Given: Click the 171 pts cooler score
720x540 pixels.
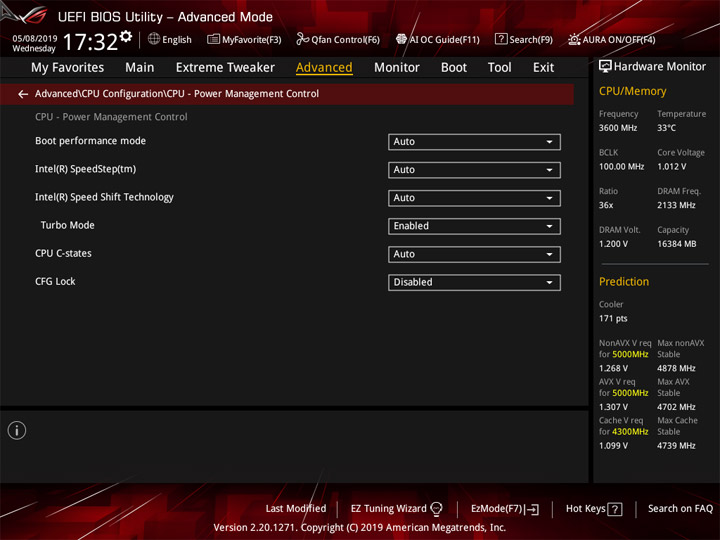Looking at the screenshot, I should (613, 318).
